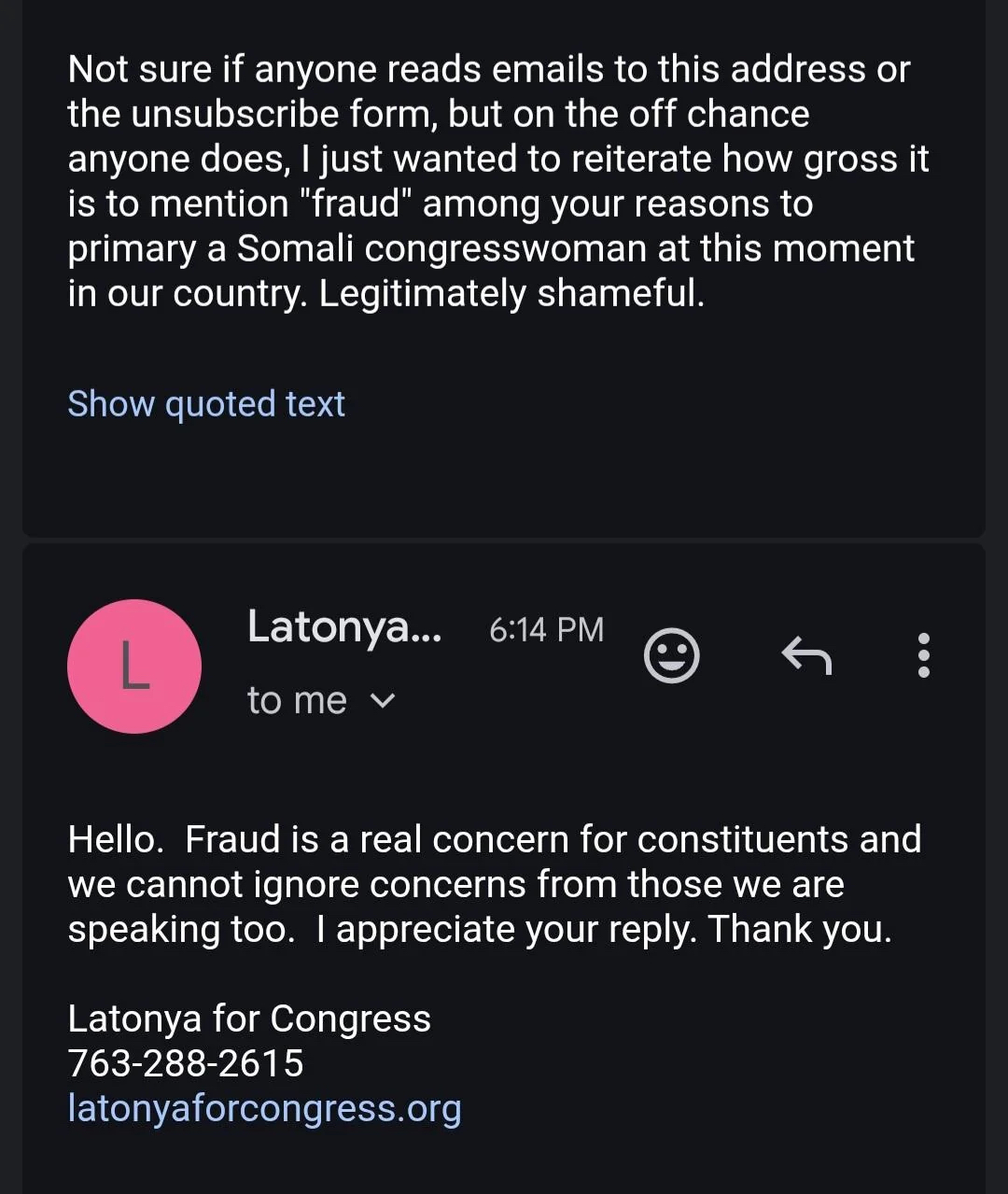Add an emoji reaction to Latonya's email
Screen dimensions: 1008x1194
pyautogui.click(x=671, y=655)
